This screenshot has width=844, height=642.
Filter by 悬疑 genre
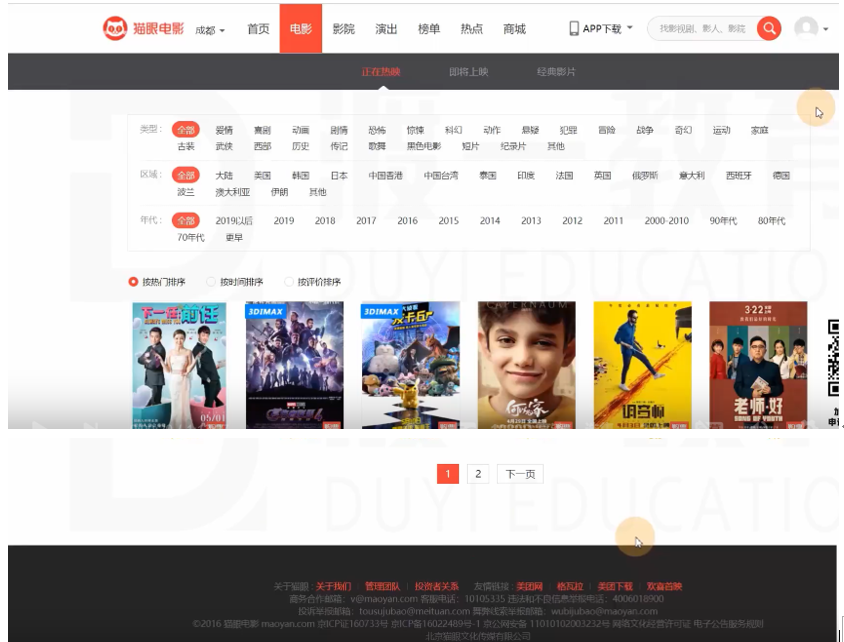tap(530, 130)
